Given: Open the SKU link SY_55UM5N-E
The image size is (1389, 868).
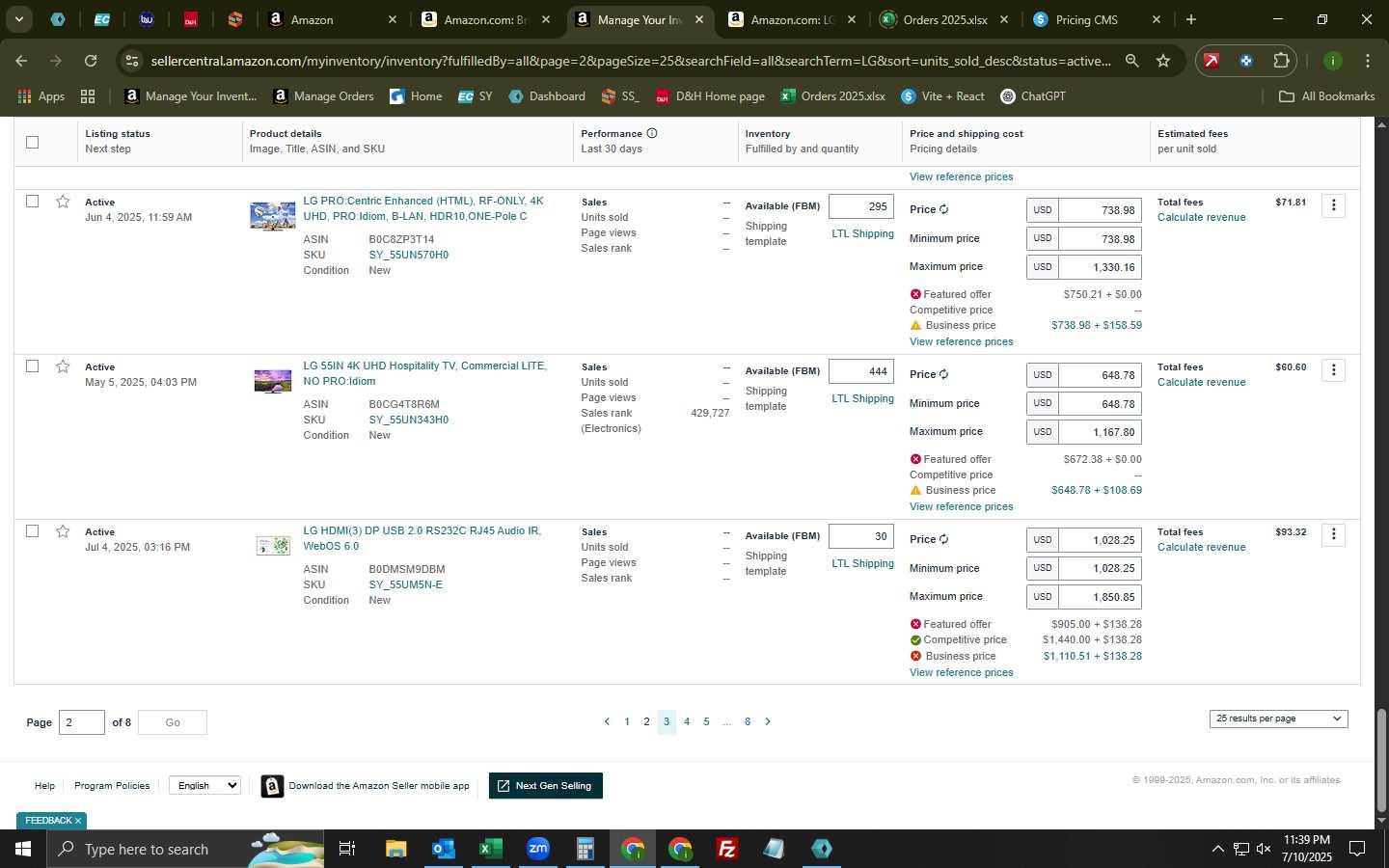Looking at the screenshot, I should [405, 584].
